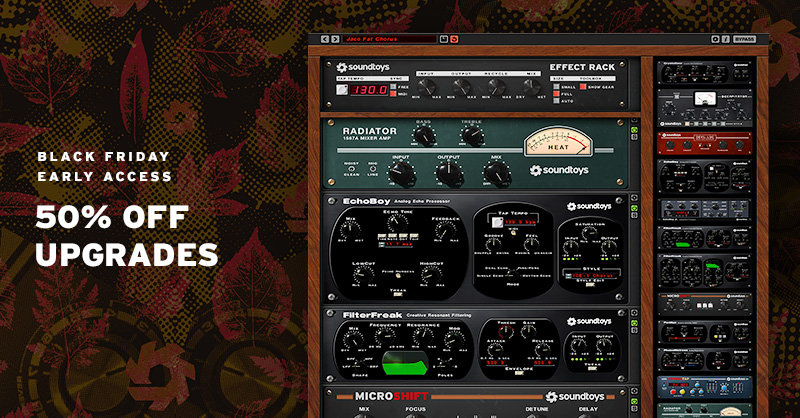Enable MIDI tempo sync mode
This screenshot has height=418, width=800.
point(393,94)
